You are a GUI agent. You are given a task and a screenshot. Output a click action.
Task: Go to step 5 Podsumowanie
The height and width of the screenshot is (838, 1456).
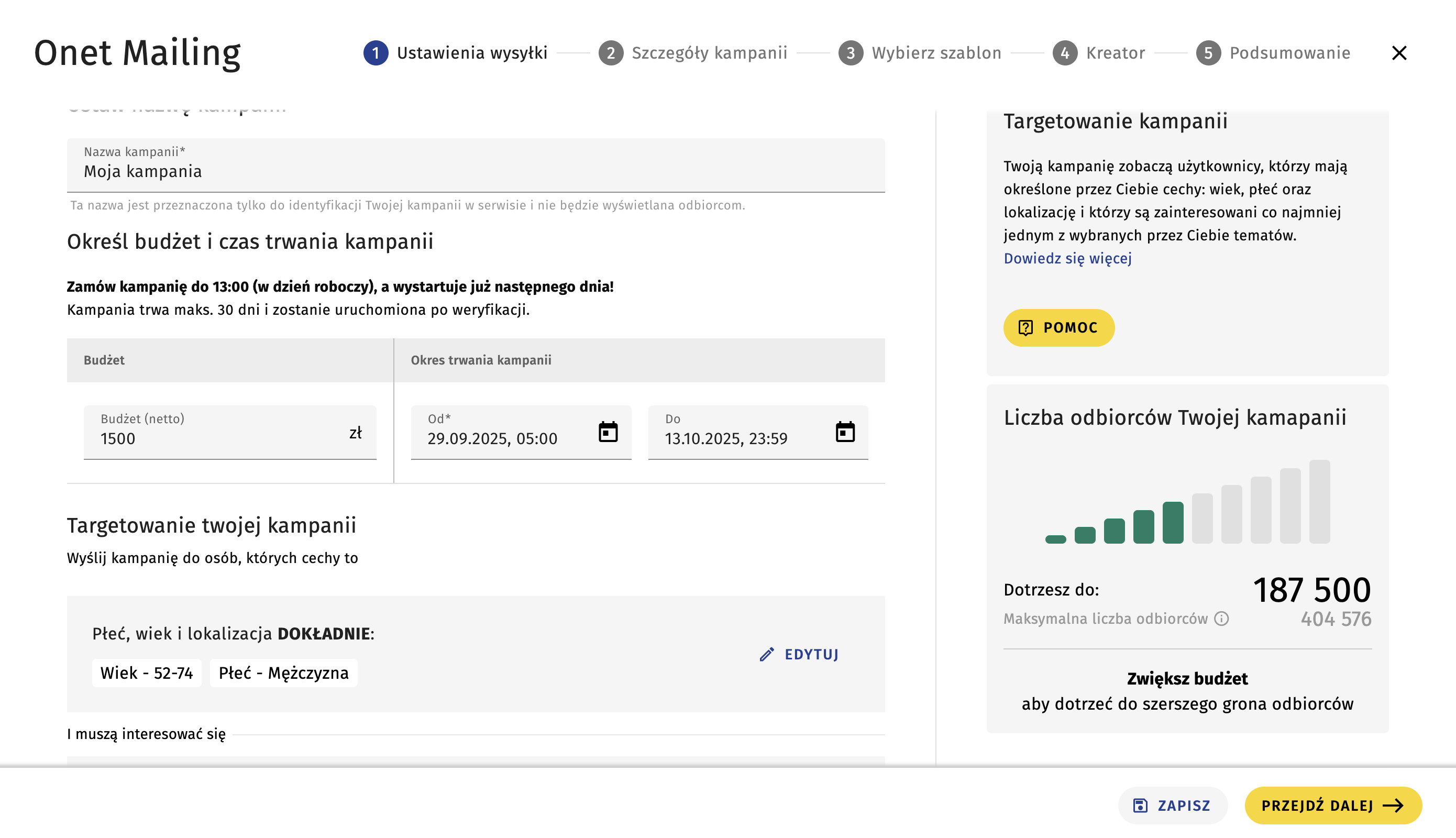[x=1273, y=53]
